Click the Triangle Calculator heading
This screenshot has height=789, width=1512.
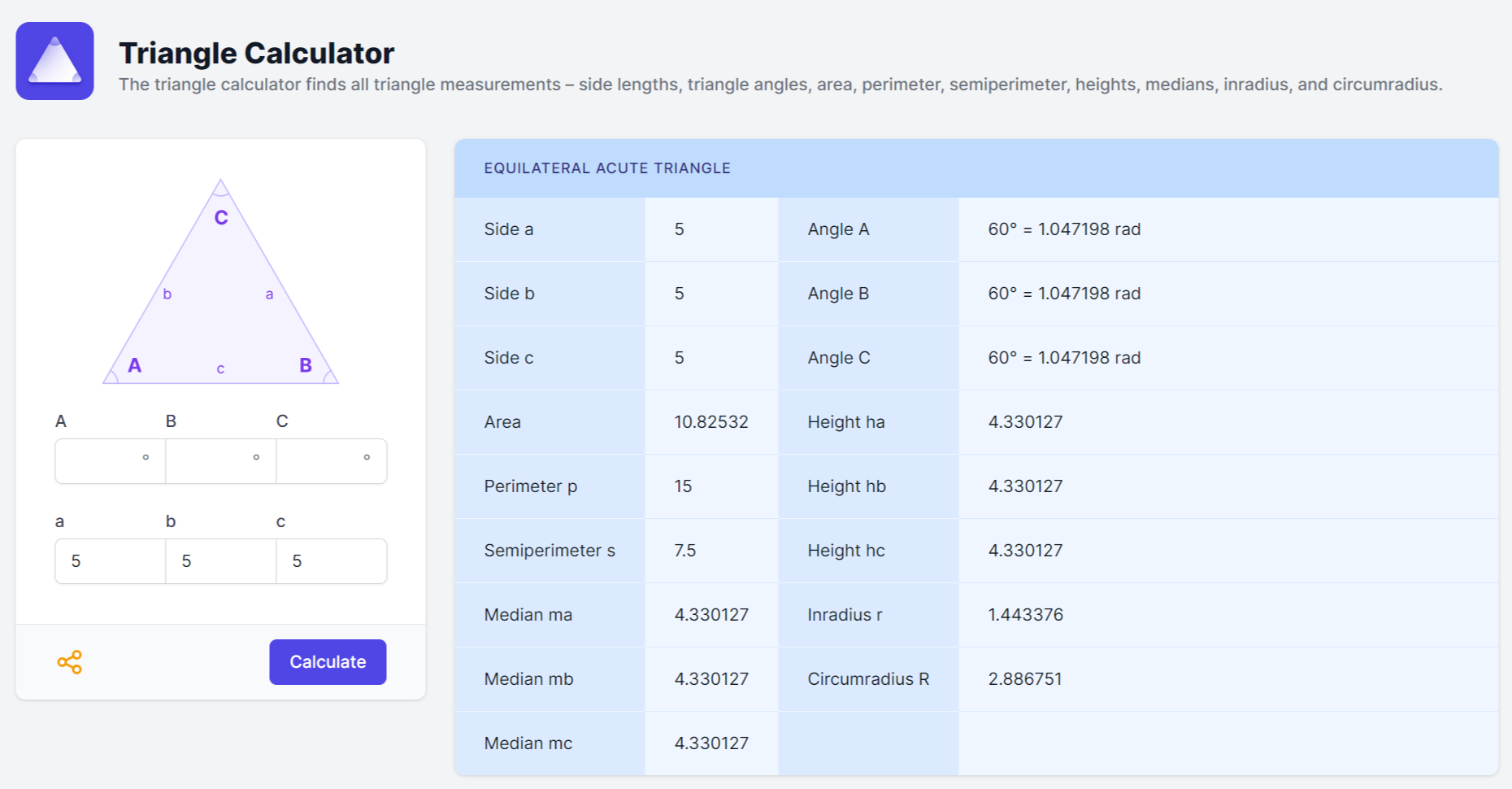[256, 54]
